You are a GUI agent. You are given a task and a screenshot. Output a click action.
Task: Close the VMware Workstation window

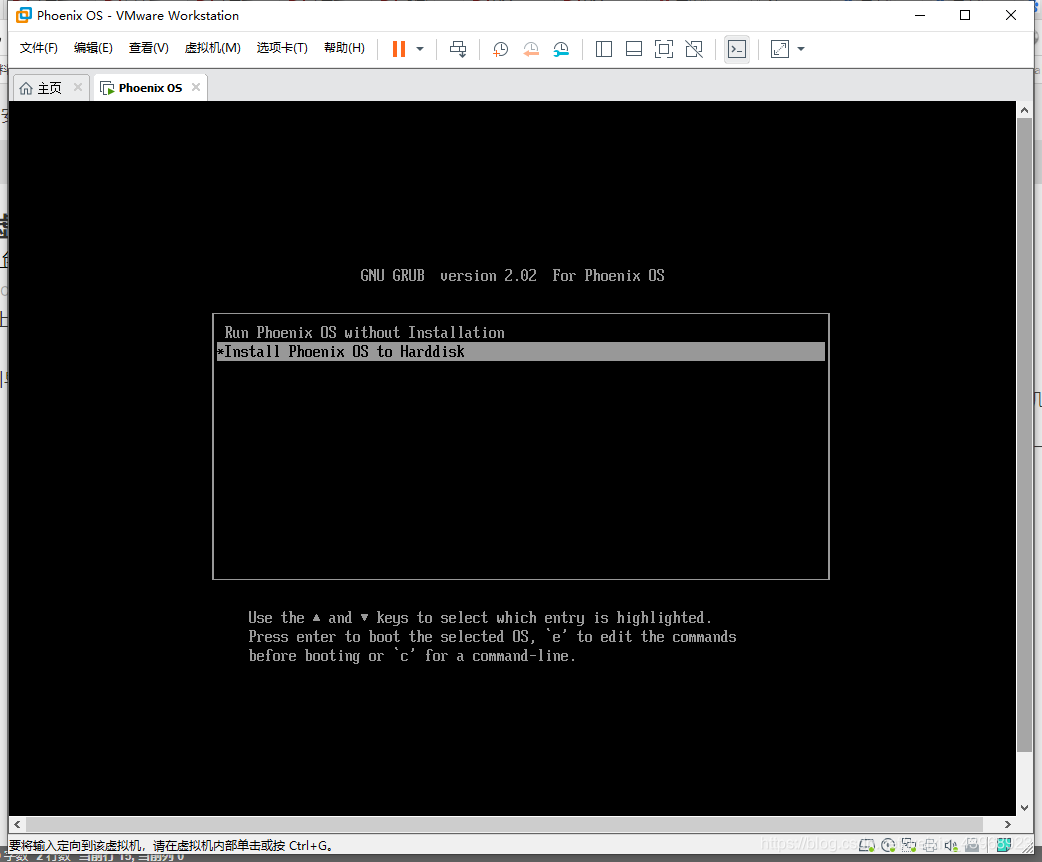click(x=1011, y=15)
